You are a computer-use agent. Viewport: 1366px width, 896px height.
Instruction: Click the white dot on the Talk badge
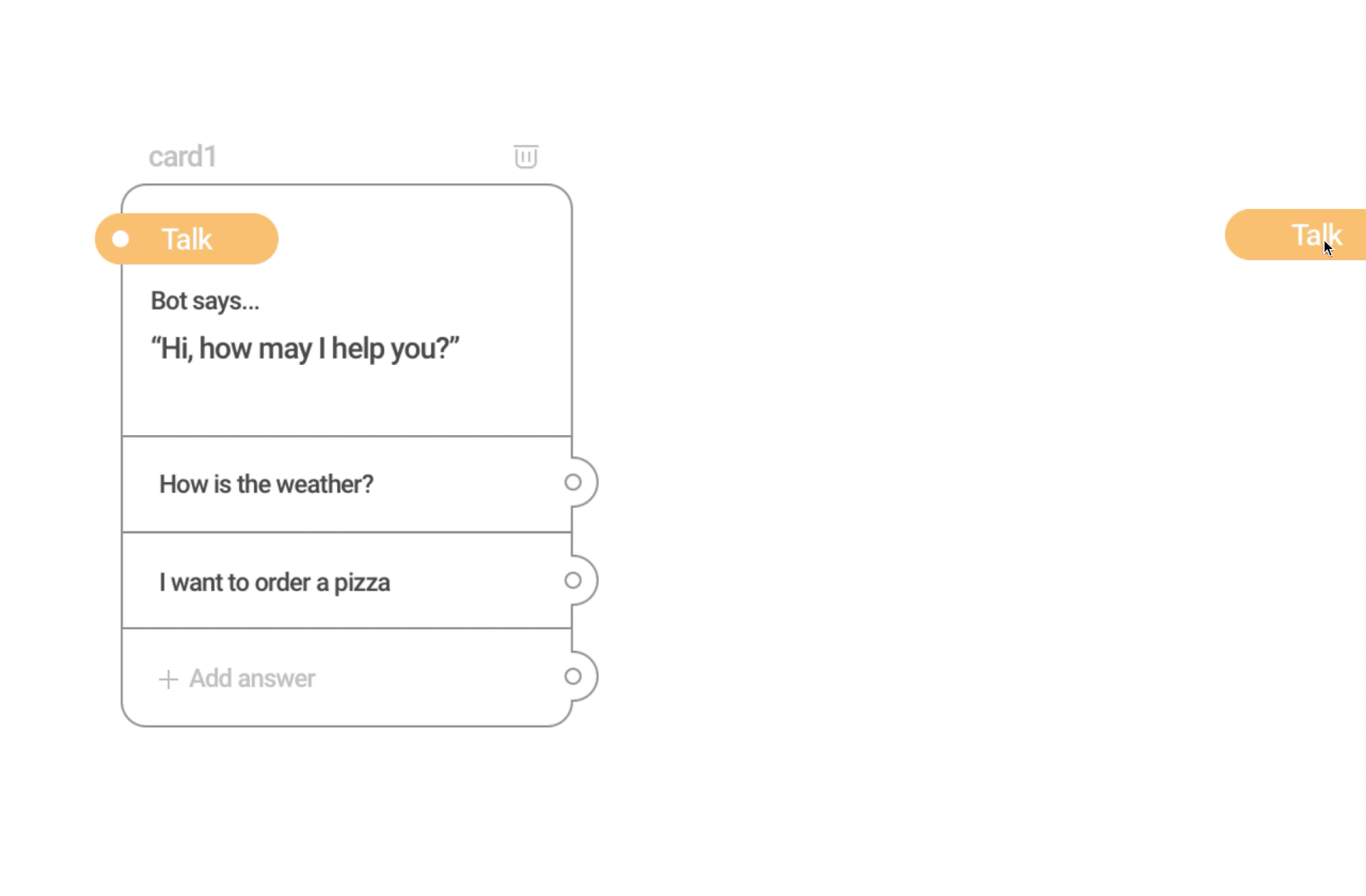pyautogui.click(x=121, y=239)
